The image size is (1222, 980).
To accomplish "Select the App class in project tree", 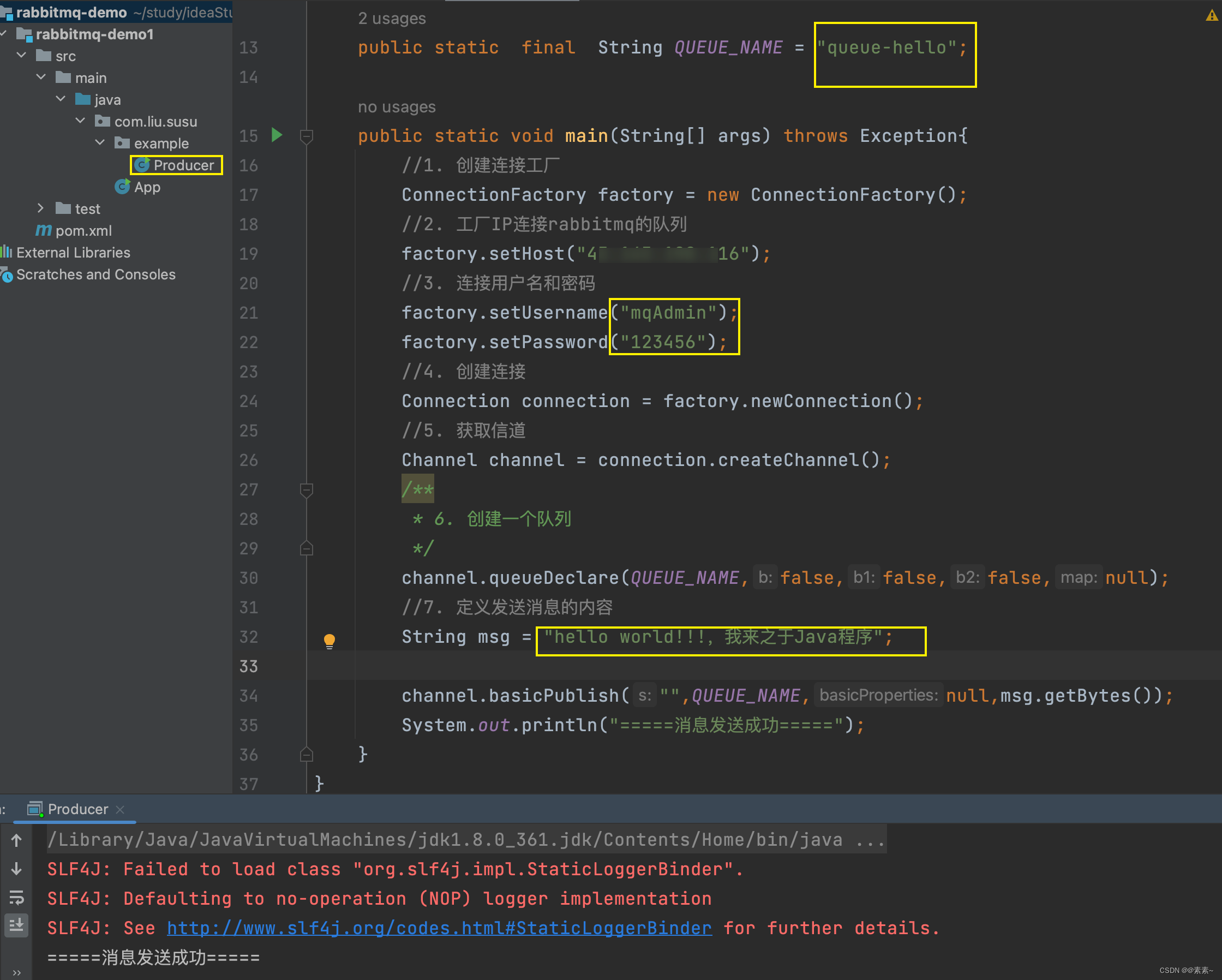I will [x=147, y=187].
